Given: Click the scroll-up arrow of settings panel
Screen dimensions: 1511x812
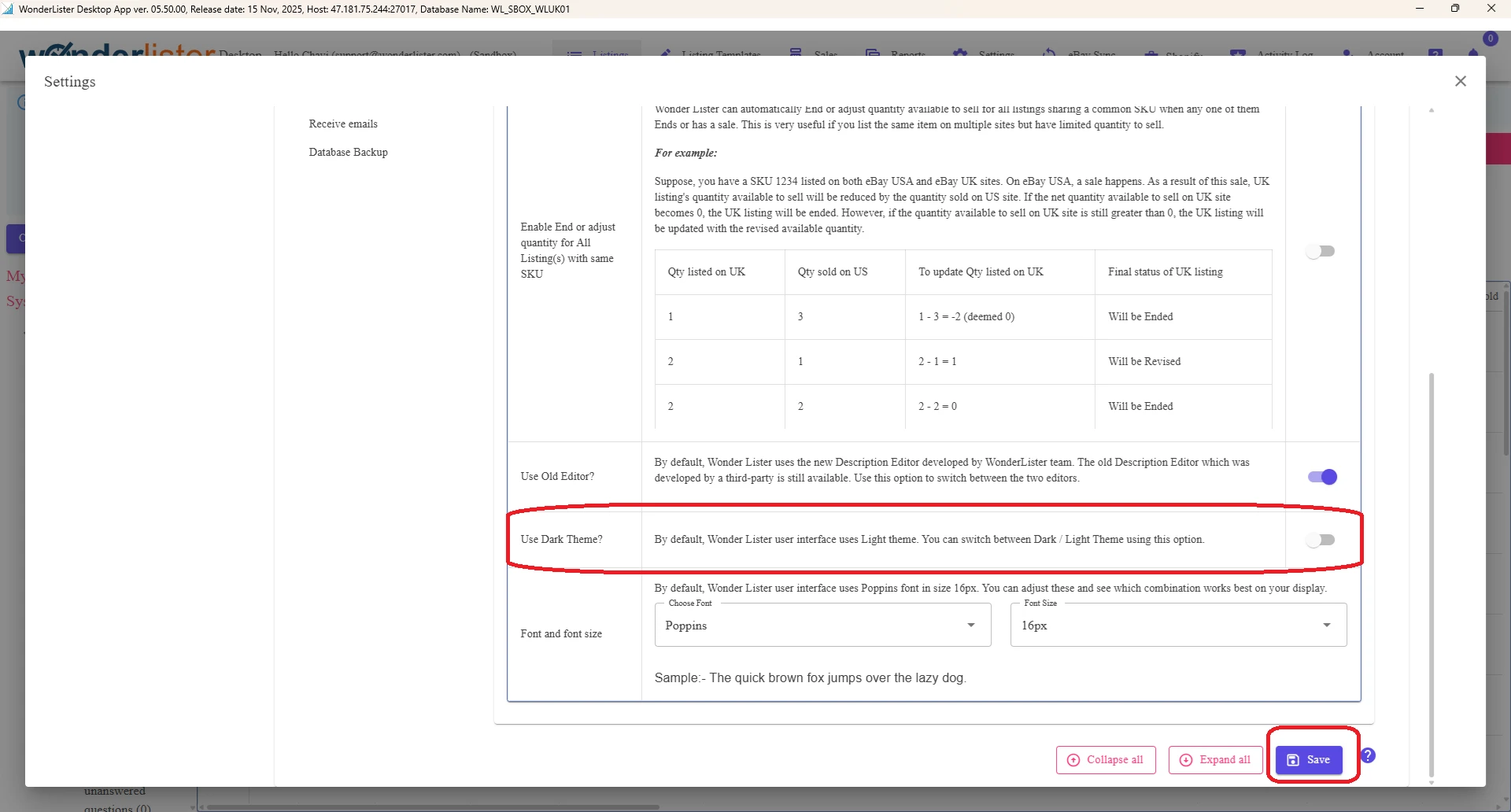Looking at the screenshot, I should coord(1431,110).
